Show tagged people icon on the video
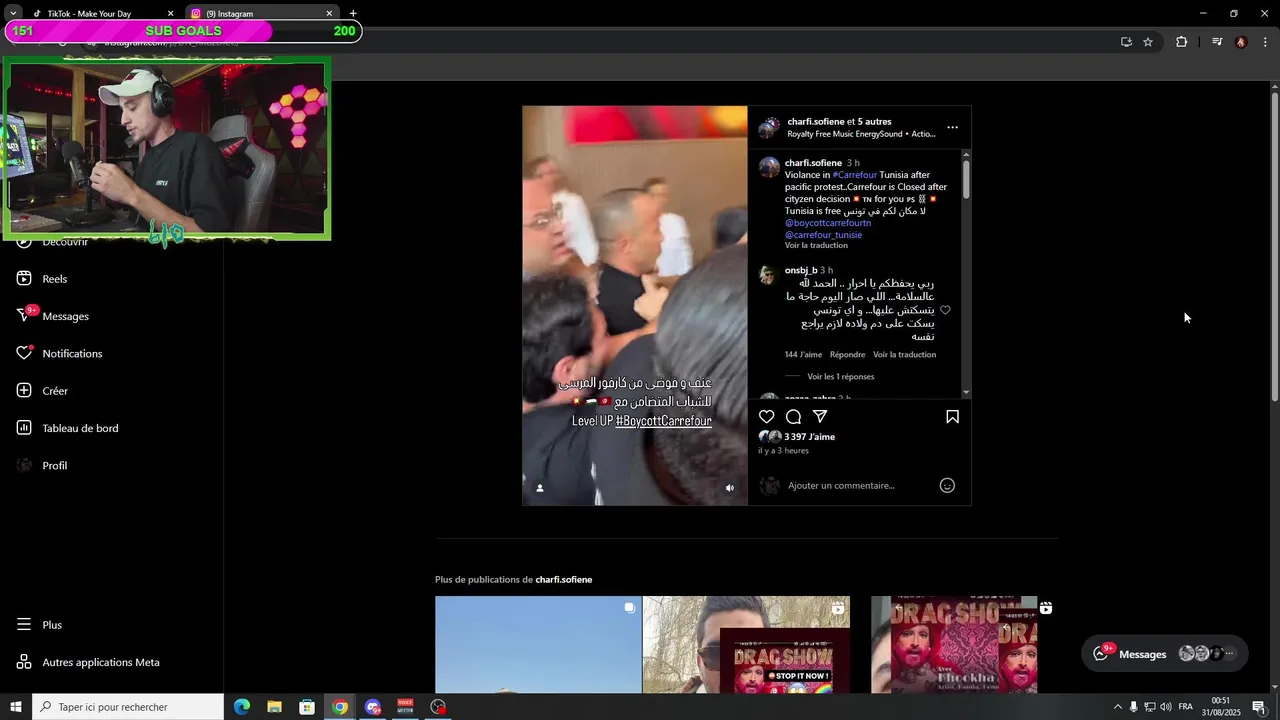This screenshot has height=720, width=1280. (540, 488)
